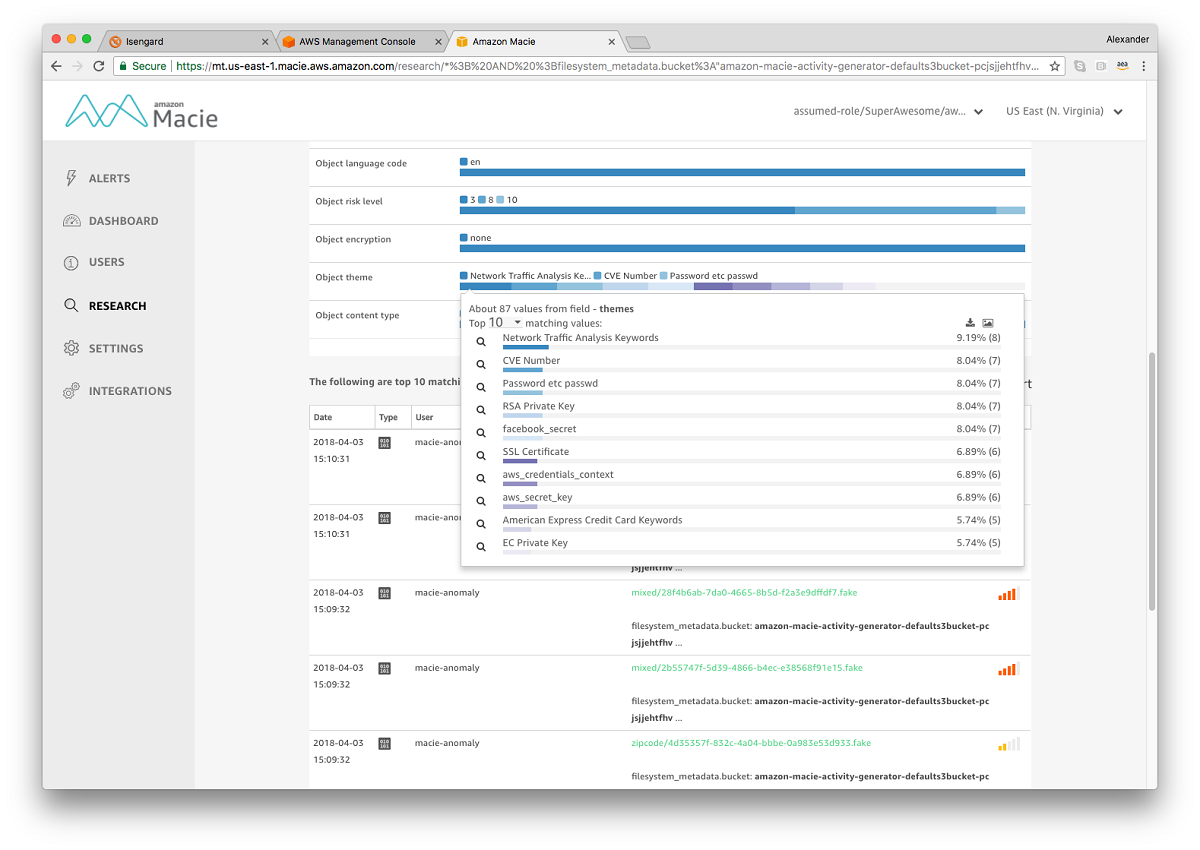Image resolution: width=1200 pixels, height=850 pixels.
Task: Click the Alexander Chrome profile button
Action: coord(1127,40)
